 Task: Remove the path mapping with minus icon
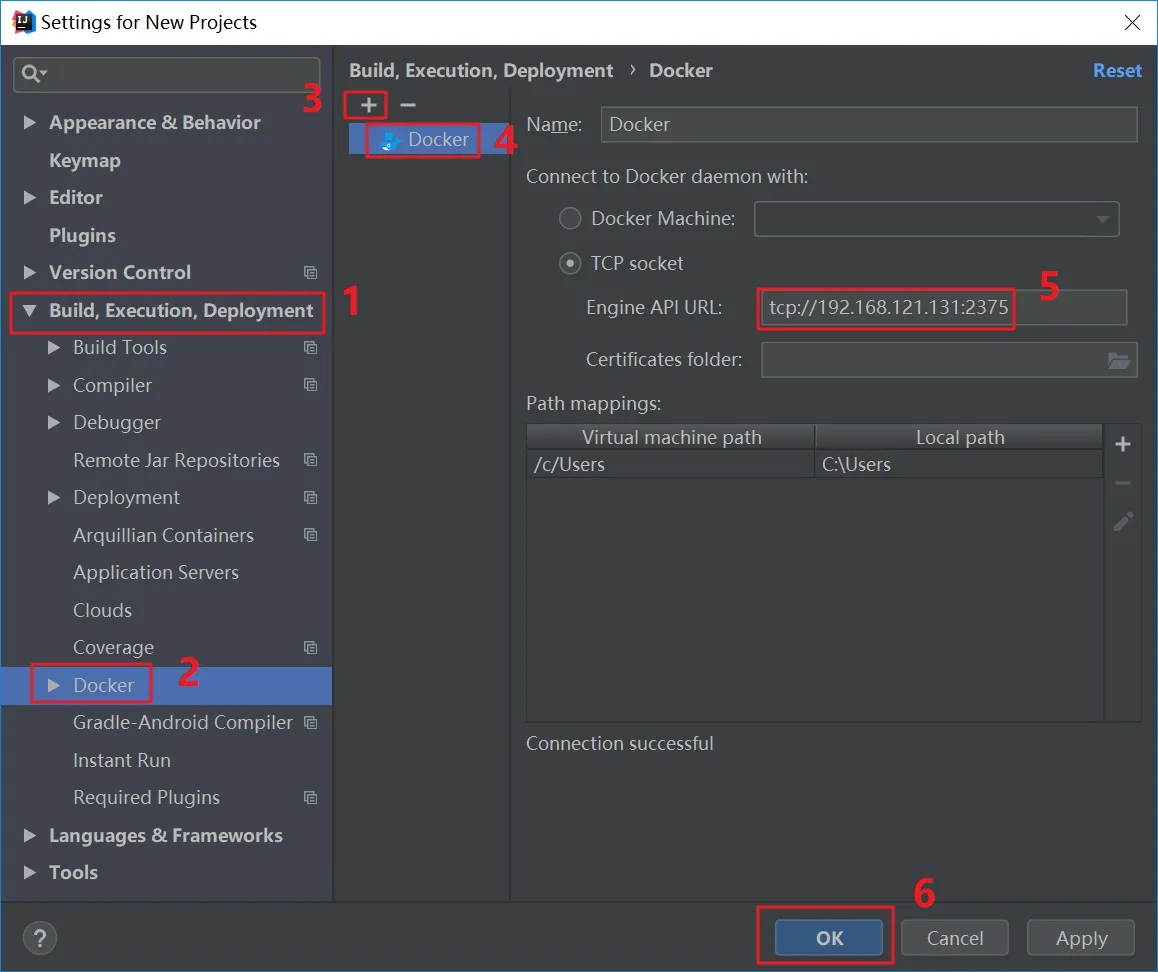1123,483
